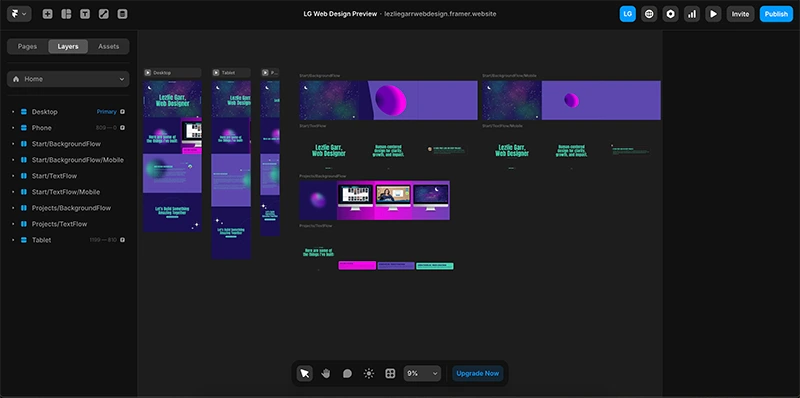800x398 pixels.
Task: Click the breakpoint icon on Phone row
Action: point(122,128)
